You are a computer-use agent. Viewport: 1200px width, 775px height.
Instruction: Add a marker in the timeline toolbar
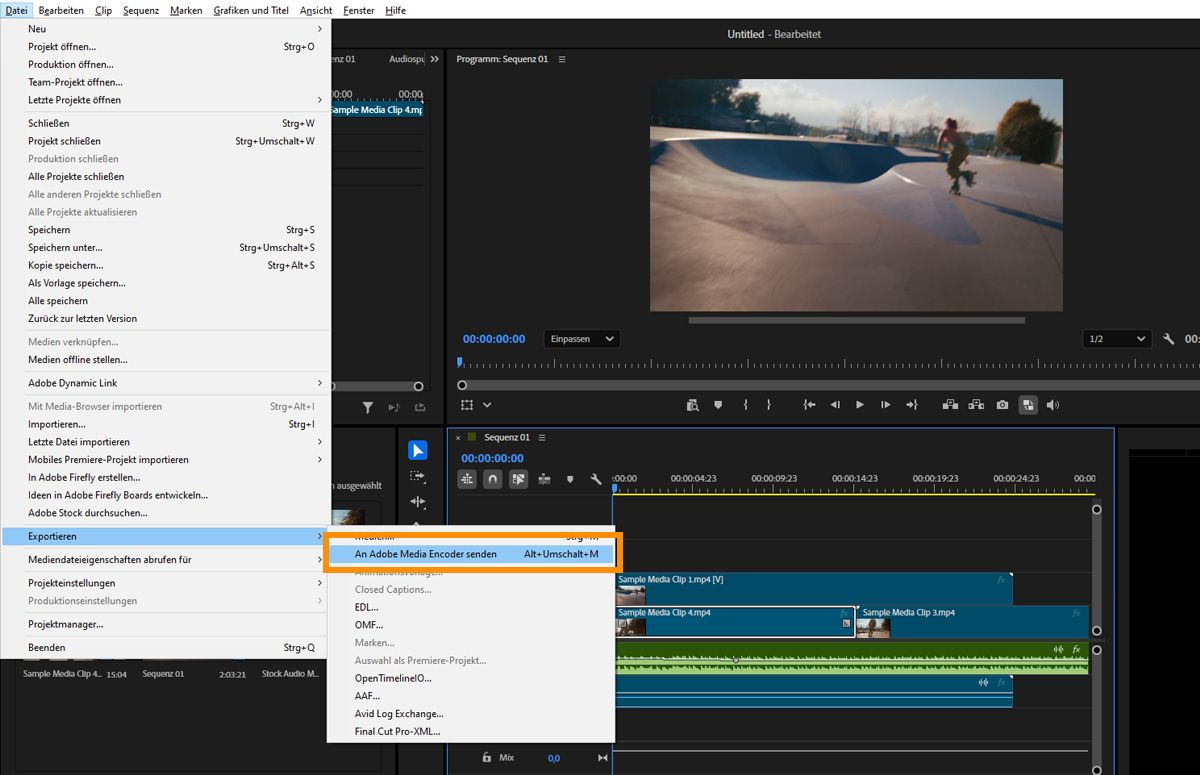[x=570, y=479]
